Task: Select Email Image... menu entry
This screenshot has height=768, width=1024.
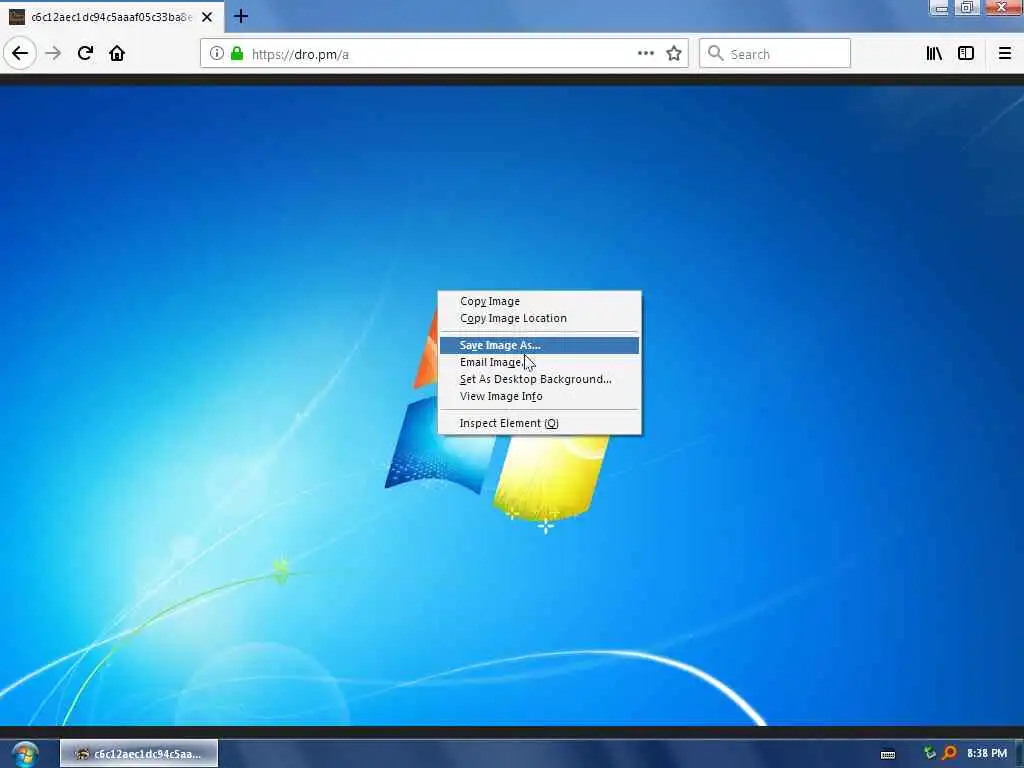Action: coord(539,362)
